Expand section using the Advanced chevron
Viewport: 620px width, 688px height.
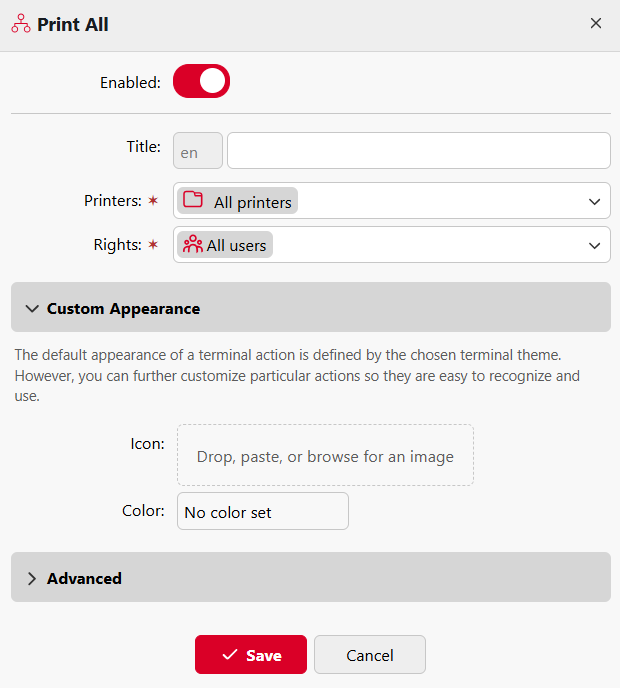click(32, 578)
